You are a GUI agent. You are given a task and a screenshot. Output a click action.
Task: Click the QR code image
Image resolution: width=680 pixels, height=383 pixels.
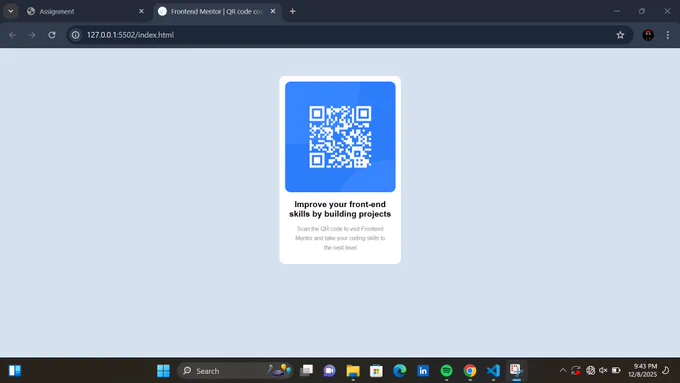[x=340, y=137]
